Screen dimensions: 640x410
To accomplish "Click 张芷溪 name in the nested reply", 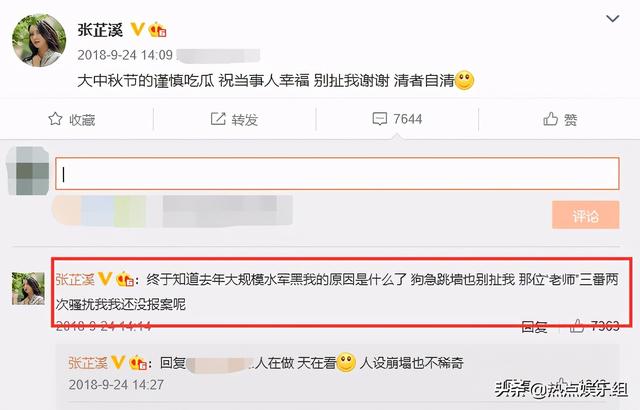I will pyautogui.click(x=88, y=362).
